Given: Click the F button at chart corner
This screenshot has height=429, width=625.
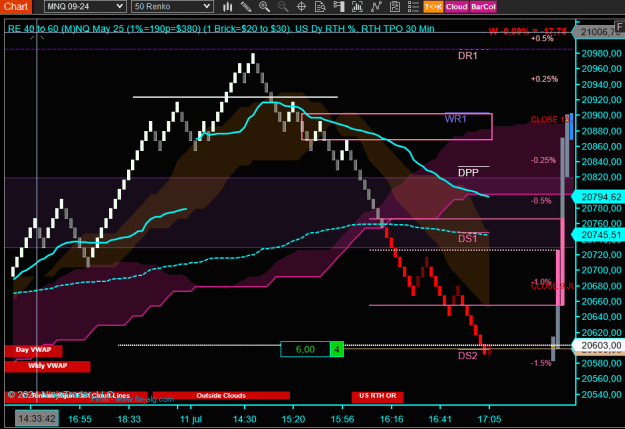Looking at the screenshot, I should click(x=620, y=27).
